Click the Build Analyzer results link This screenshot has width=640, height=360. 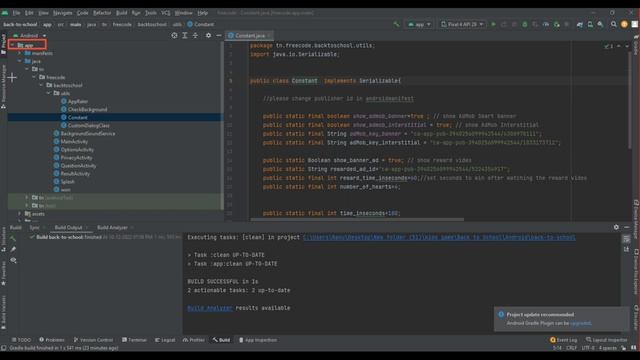[210, 308]
